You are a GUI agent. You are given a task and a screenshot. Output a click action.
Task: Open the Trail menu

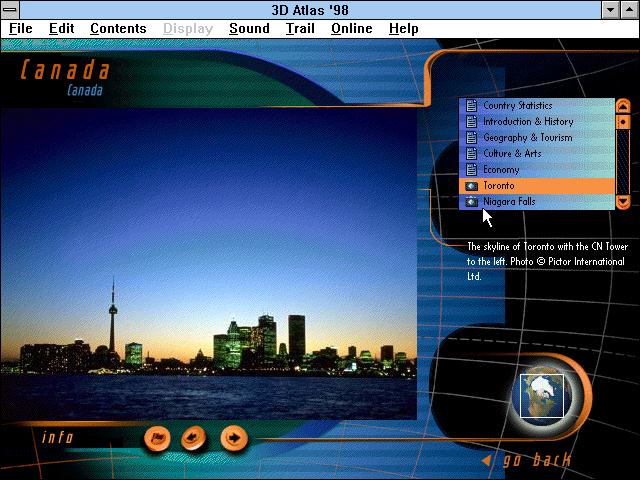300,29
